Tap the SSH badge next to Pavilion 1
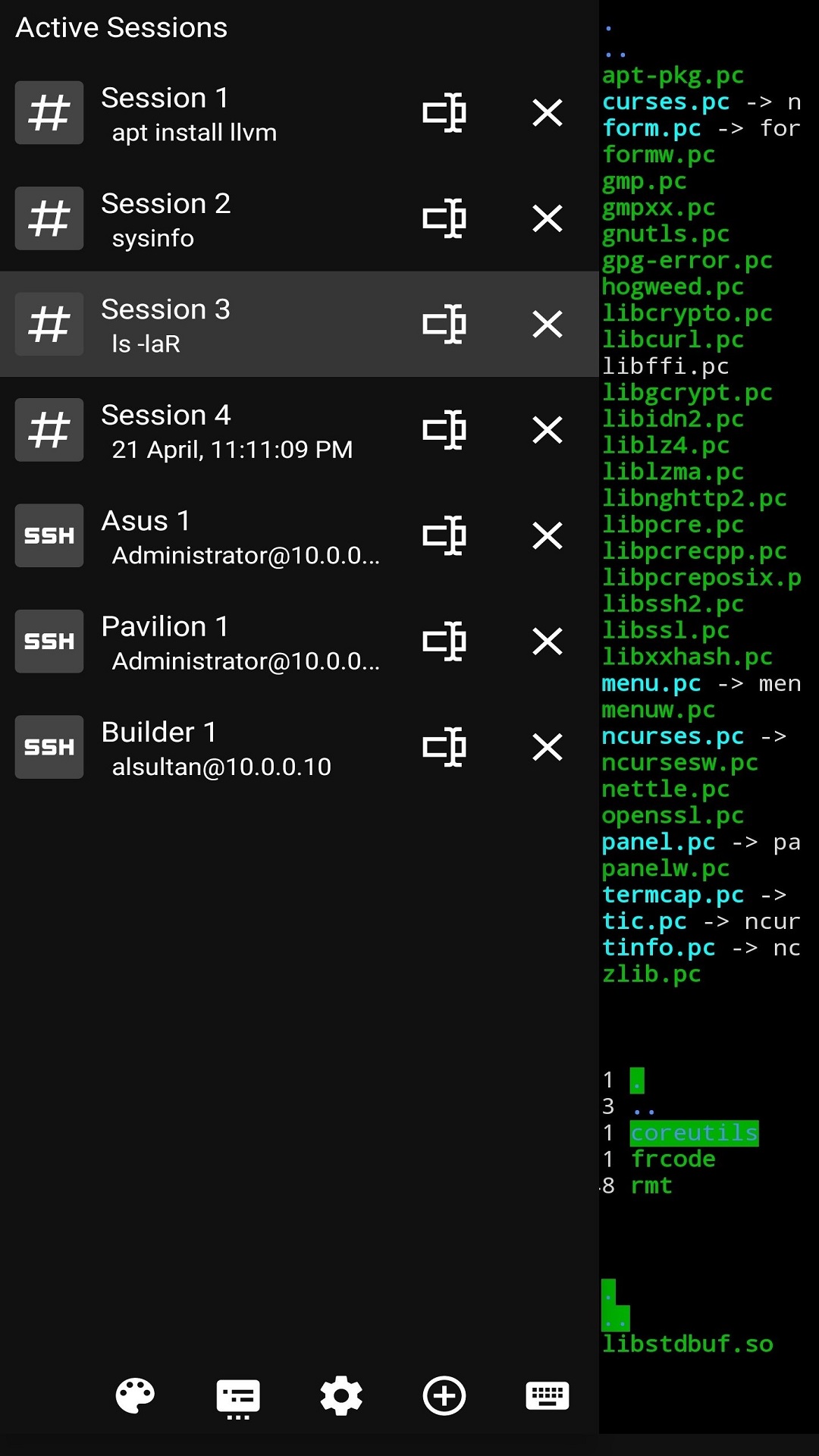 pyautogui.click(x=49, y=642)
